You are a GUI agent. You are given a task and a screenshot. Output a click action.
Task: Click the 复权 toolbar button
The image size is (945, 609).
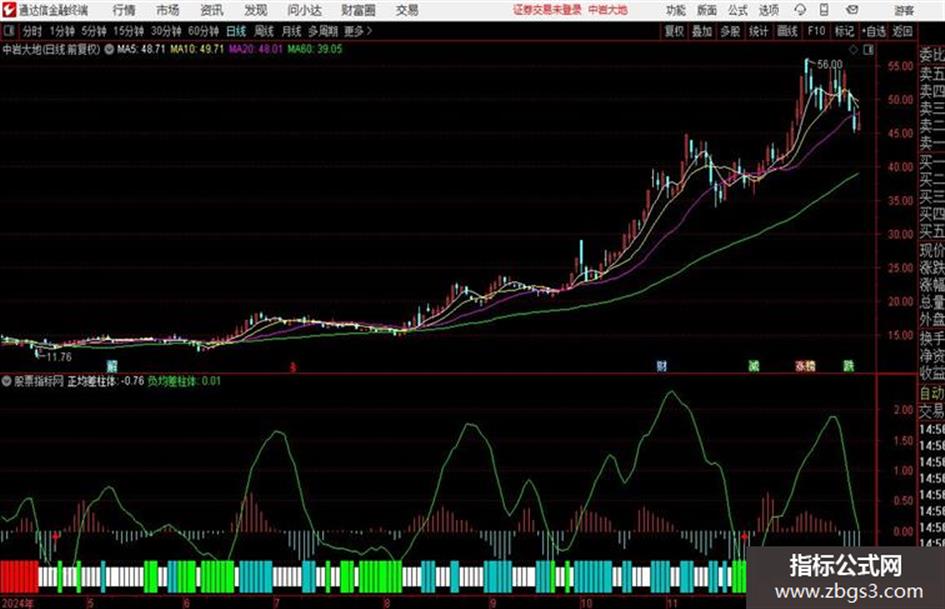click(x=674, y=31)
